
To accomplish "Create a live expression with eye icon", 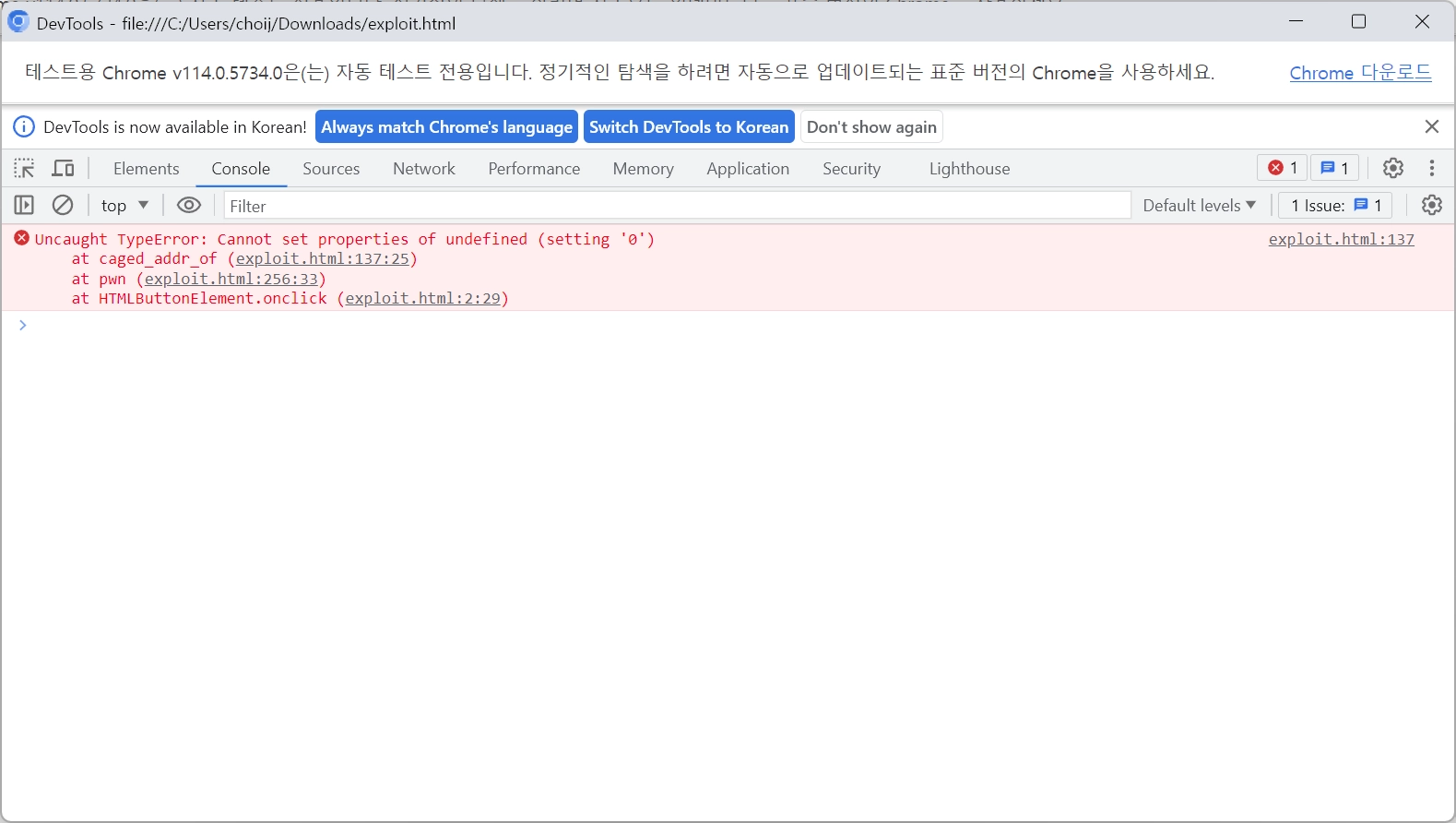I will pyautogui.click(x=189, y=205).
